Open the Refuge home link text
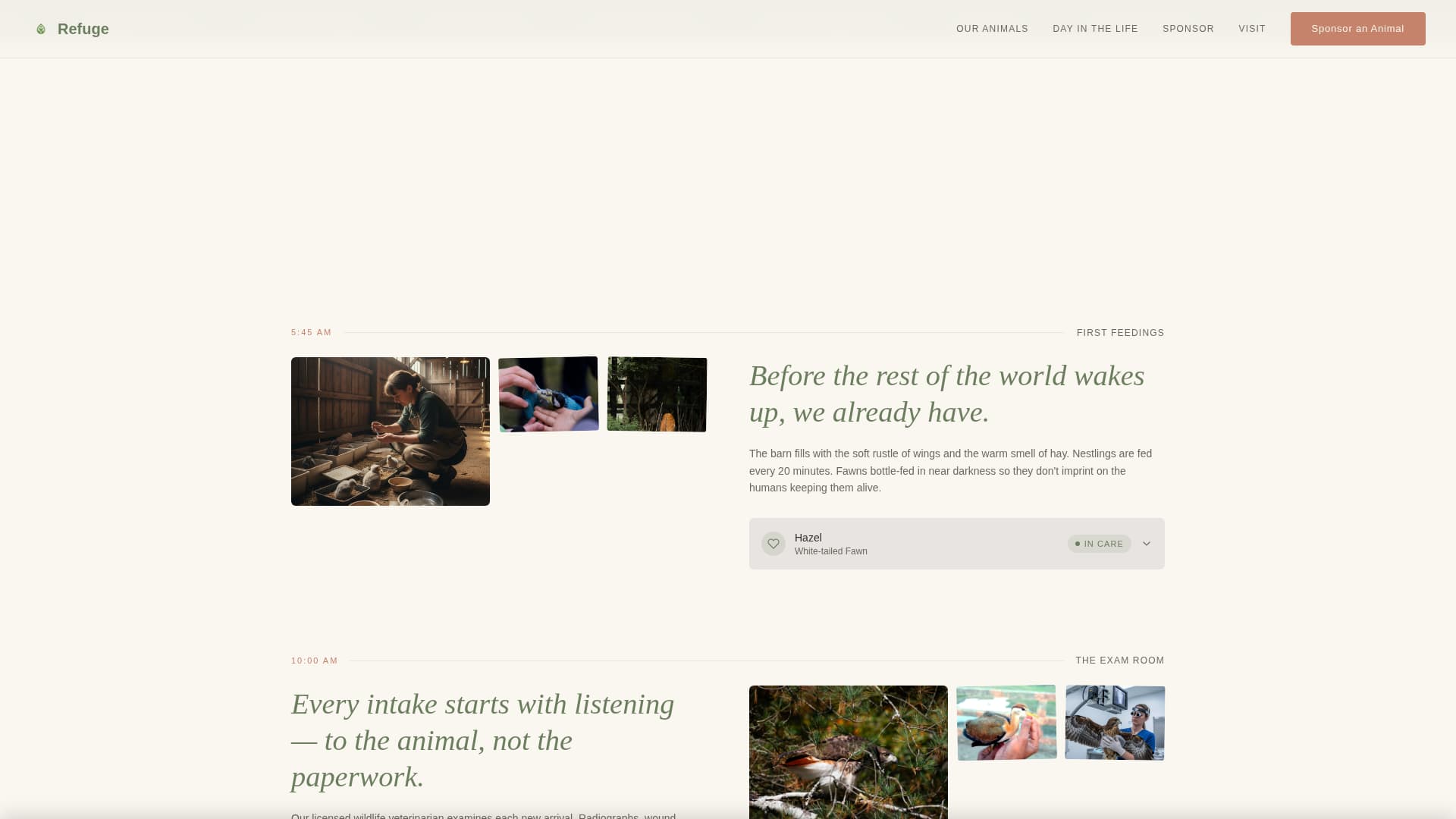 [83, 29]
